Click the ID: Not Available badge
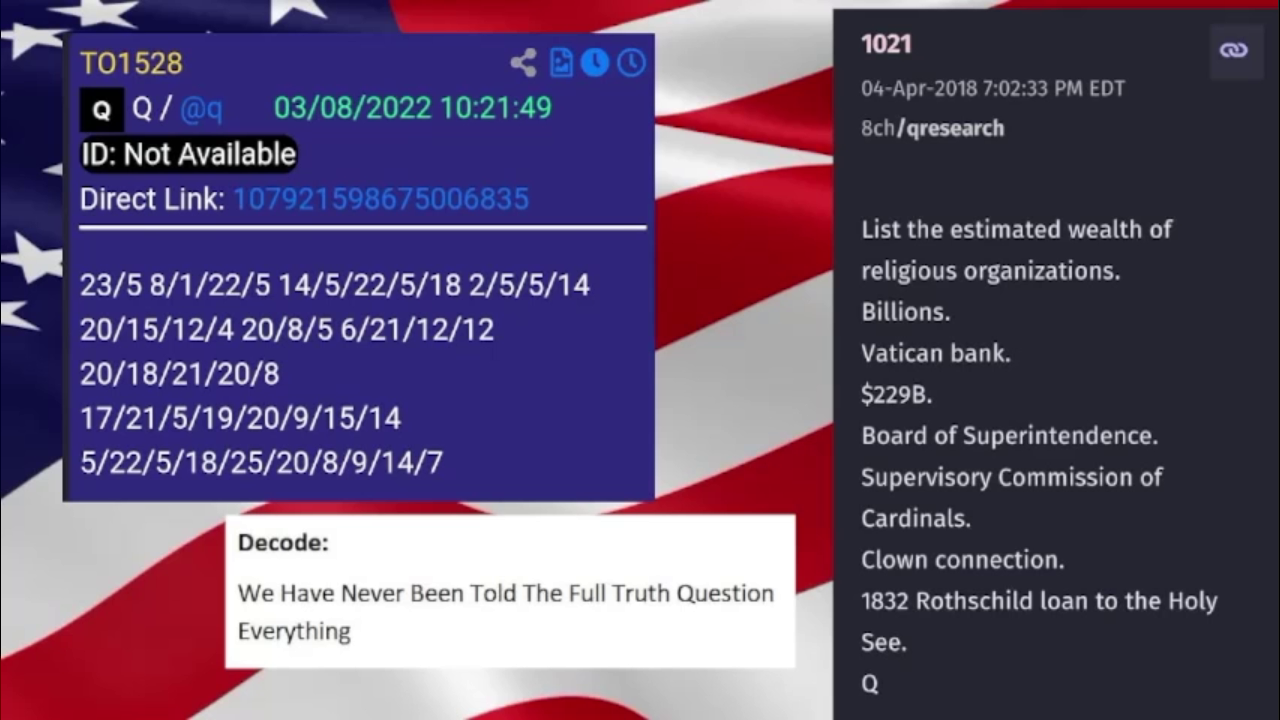The image size is (1280, 720). [x=188, y=154]
